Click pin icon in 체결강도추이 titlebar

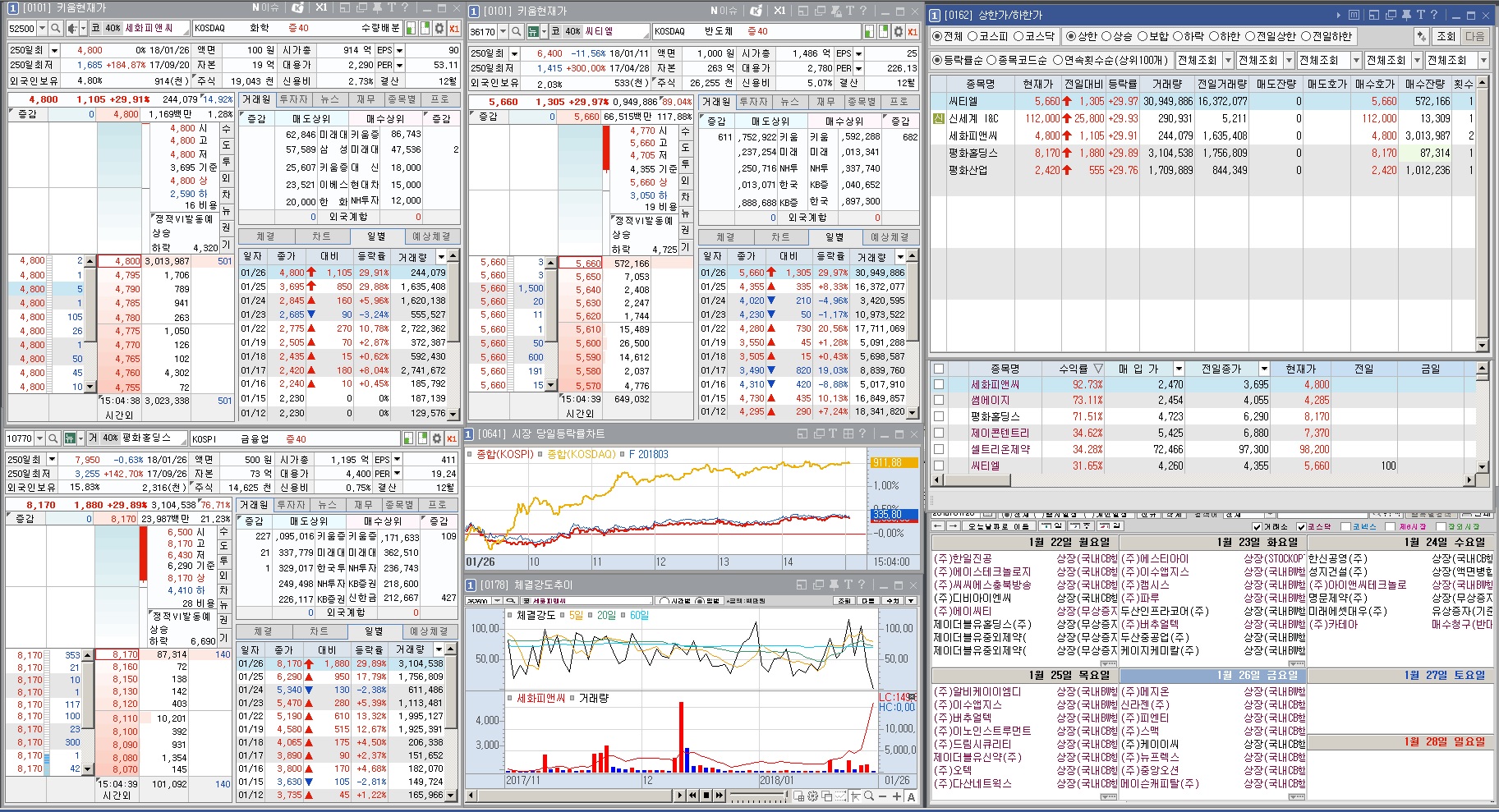(834, 585)
